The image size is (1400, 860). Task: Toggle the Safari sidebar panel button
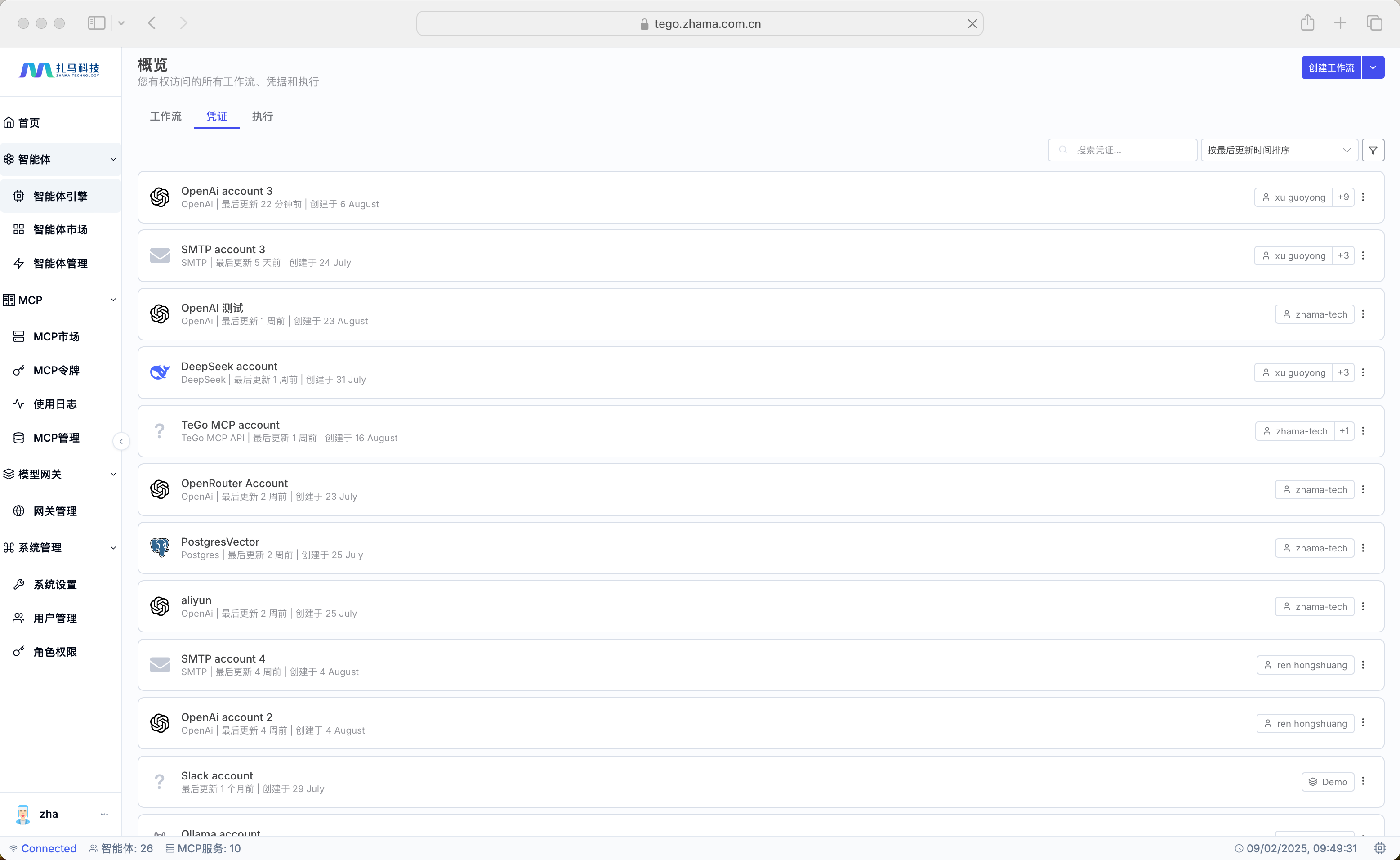click(97, 23)
